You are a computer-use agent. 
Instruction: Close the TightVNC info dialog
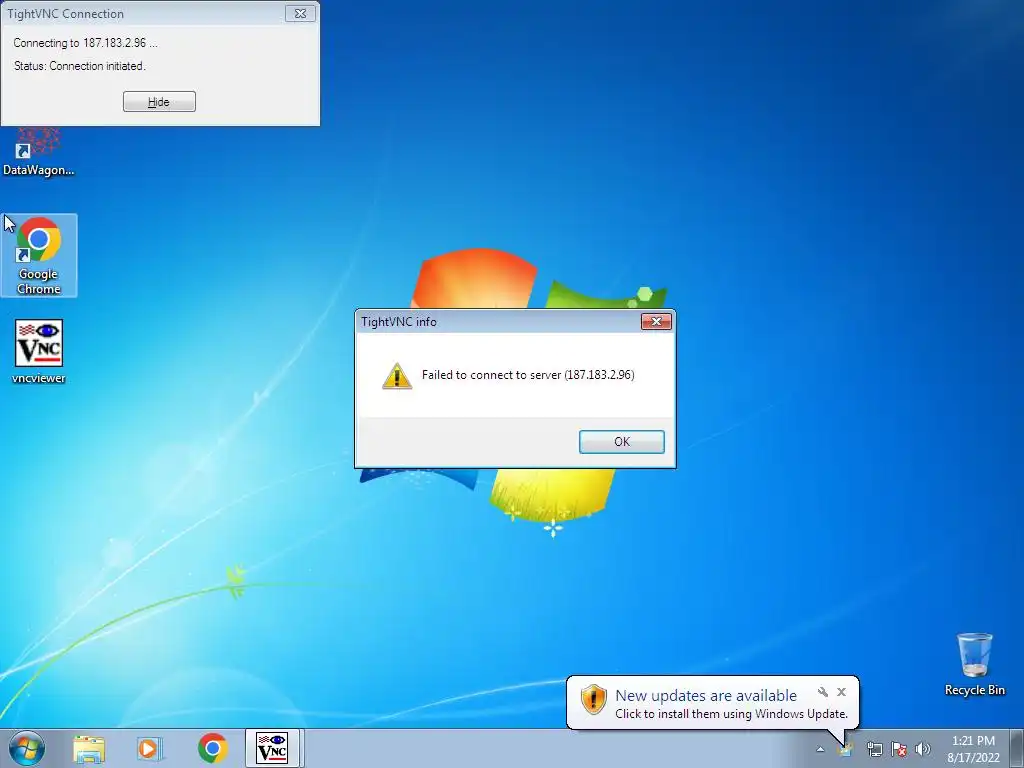coord(656,321)
